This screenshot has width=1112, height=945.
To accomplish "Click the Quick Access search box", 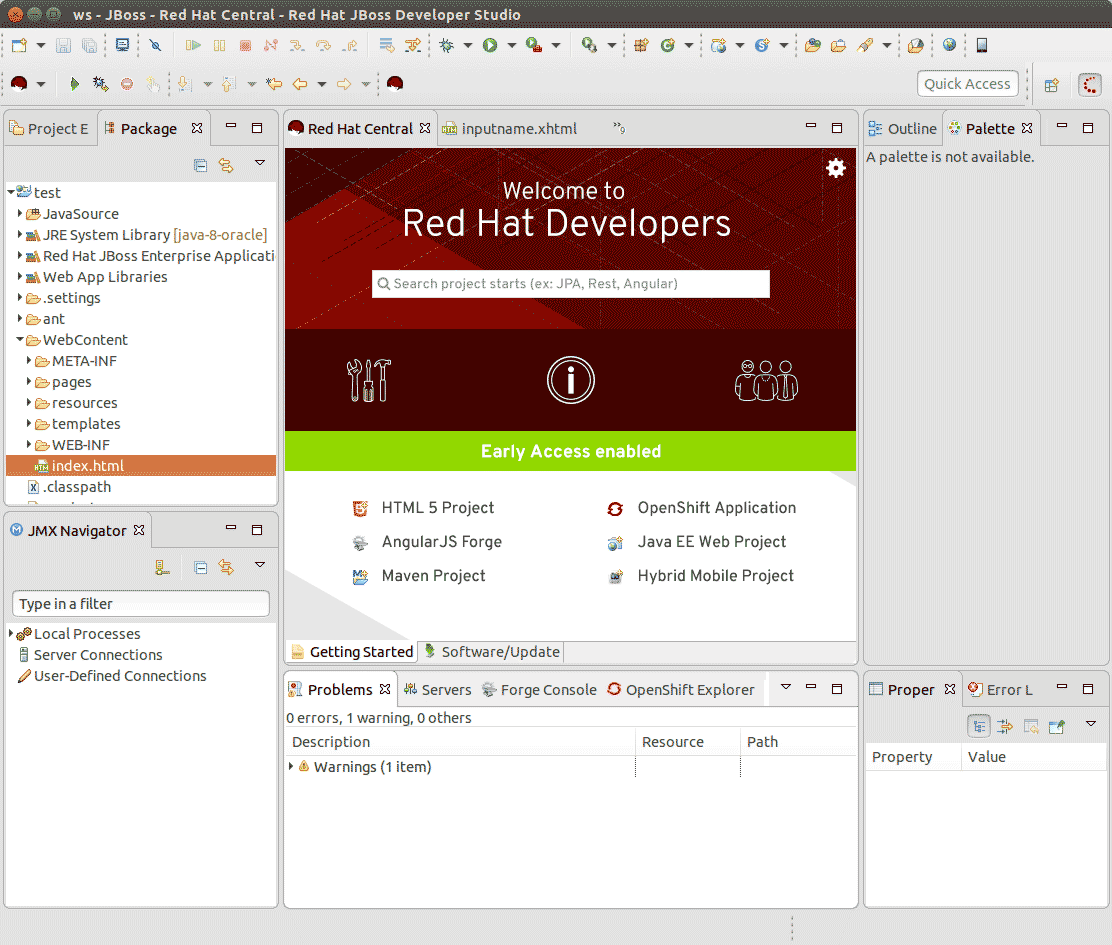I will point(967,84).
